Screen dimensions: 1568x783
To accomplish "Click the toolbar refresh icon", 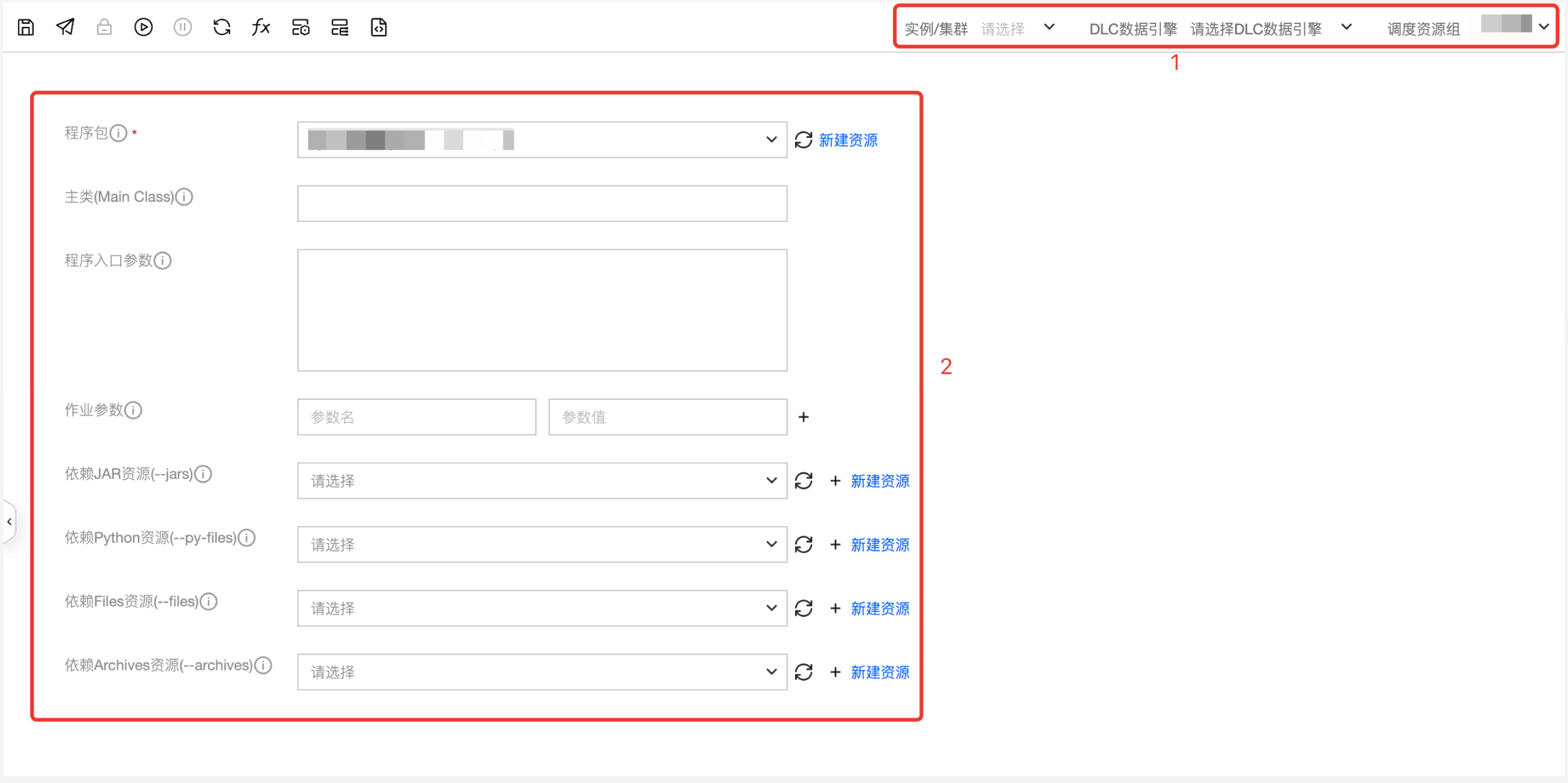I will pyautogui.click(x=222, y=27).
